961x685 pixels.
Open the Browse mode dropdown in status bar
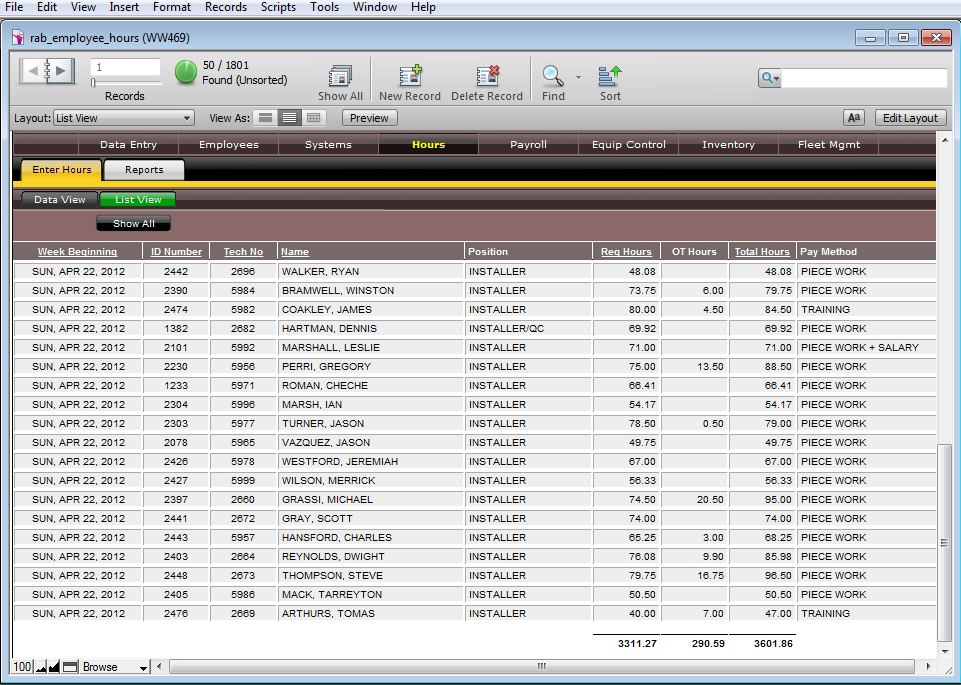click(x=115, y=667)
